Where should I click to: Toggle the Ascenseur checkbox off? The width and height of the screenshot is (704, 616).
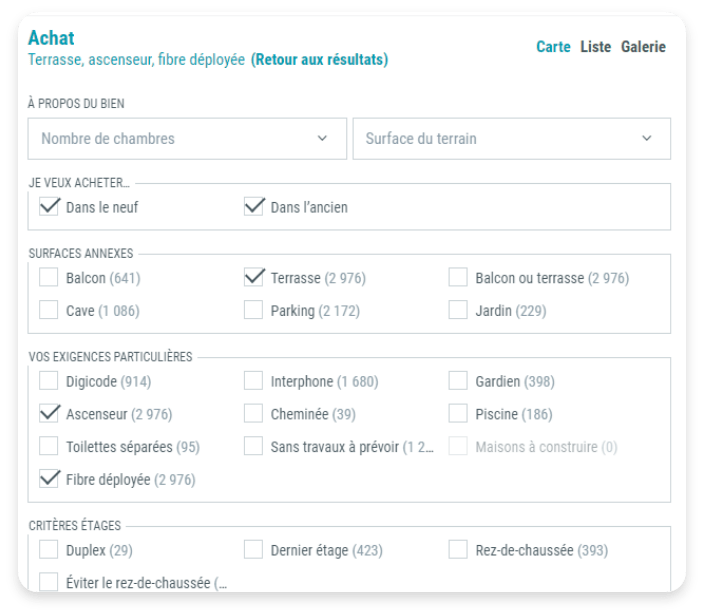point(49,414)
